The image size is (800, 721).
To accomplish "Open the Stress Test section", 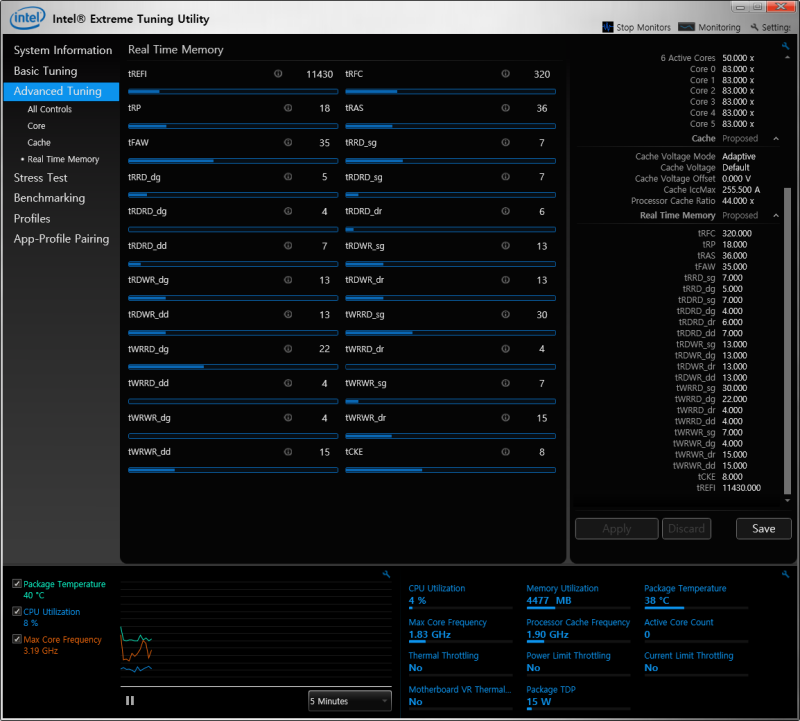I will point(41,178).
